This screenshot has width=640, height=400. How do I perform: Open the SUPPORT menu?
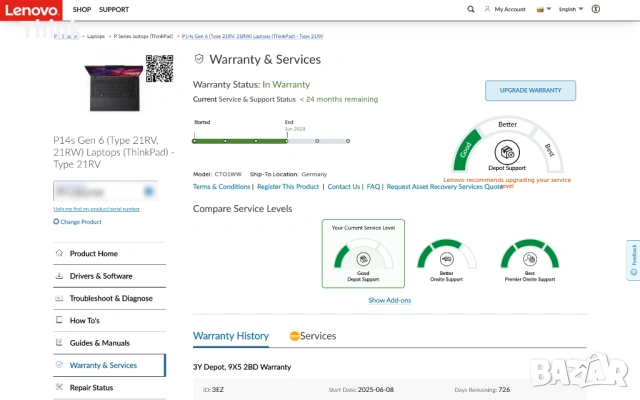113,9
